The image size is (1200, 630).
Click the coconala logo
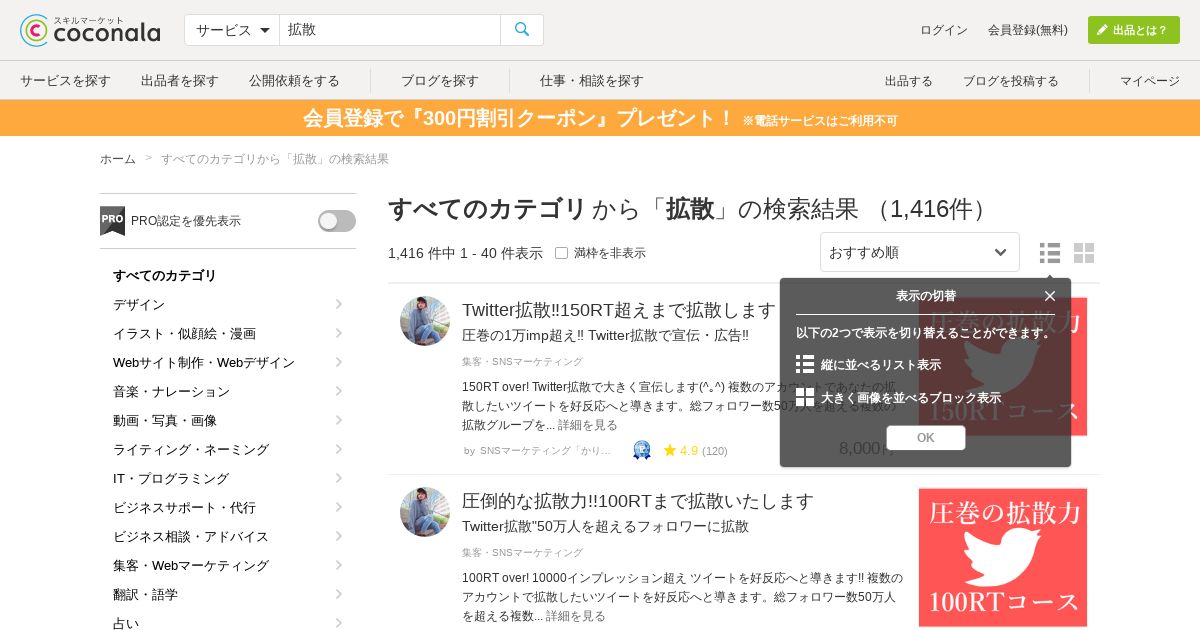coord(90,30)
